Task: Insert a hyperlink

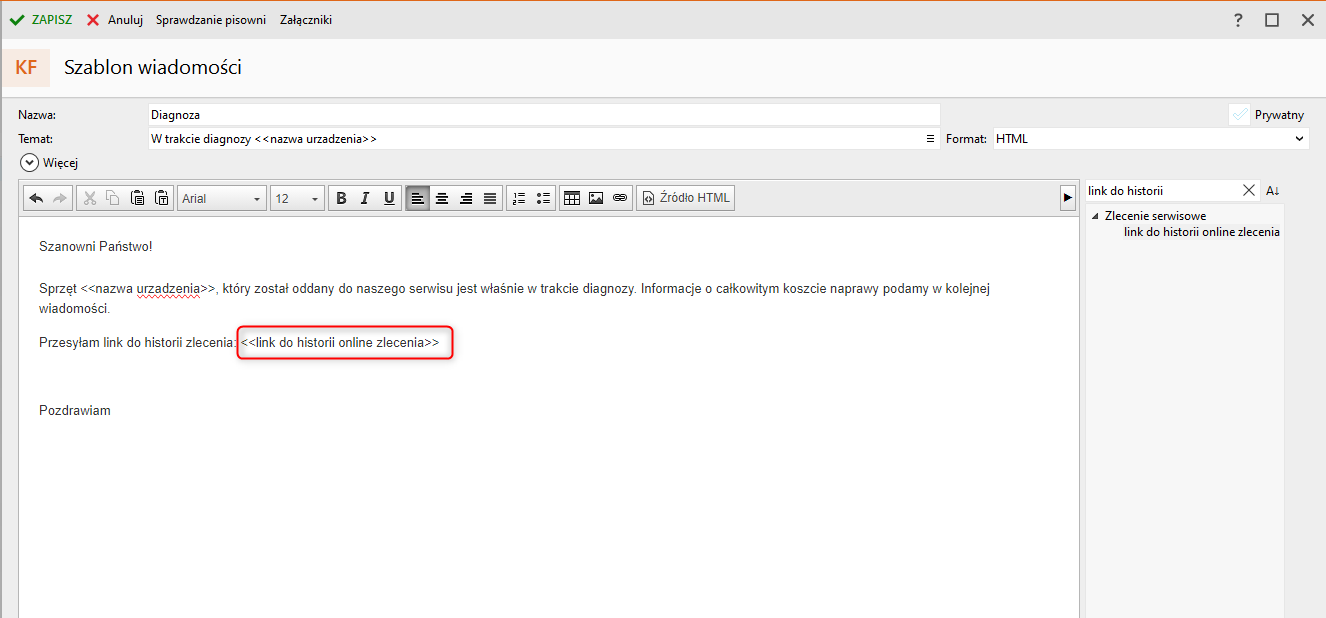Action: click(620, 198)
